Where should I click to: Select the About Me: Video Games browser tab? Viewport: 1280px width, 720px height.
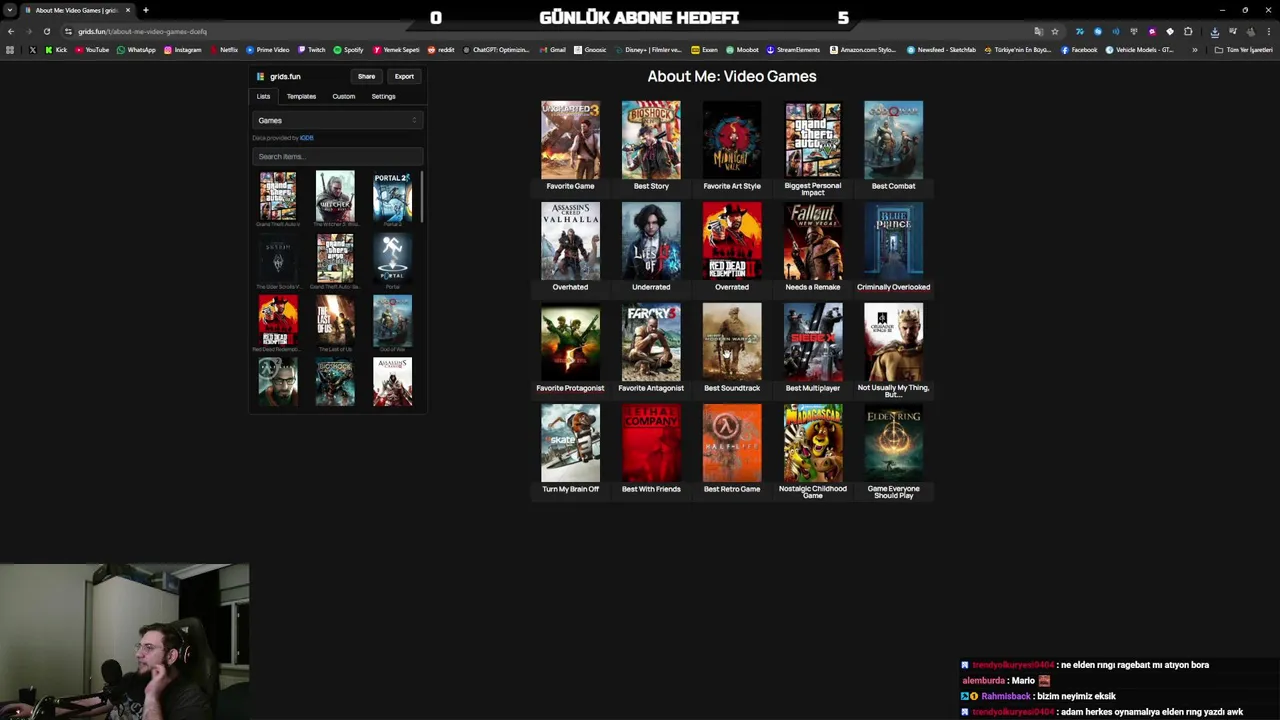(x=76, y=10)
